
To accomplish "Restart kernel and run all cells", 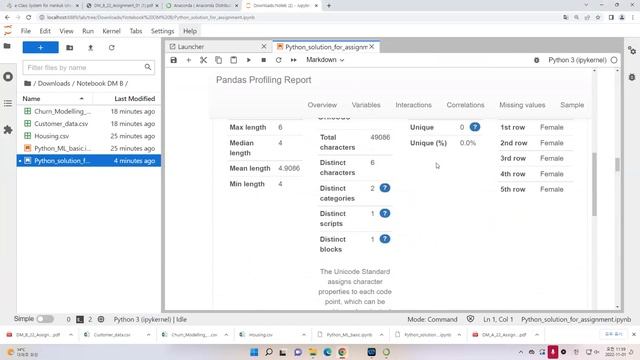I will (293, 60).
